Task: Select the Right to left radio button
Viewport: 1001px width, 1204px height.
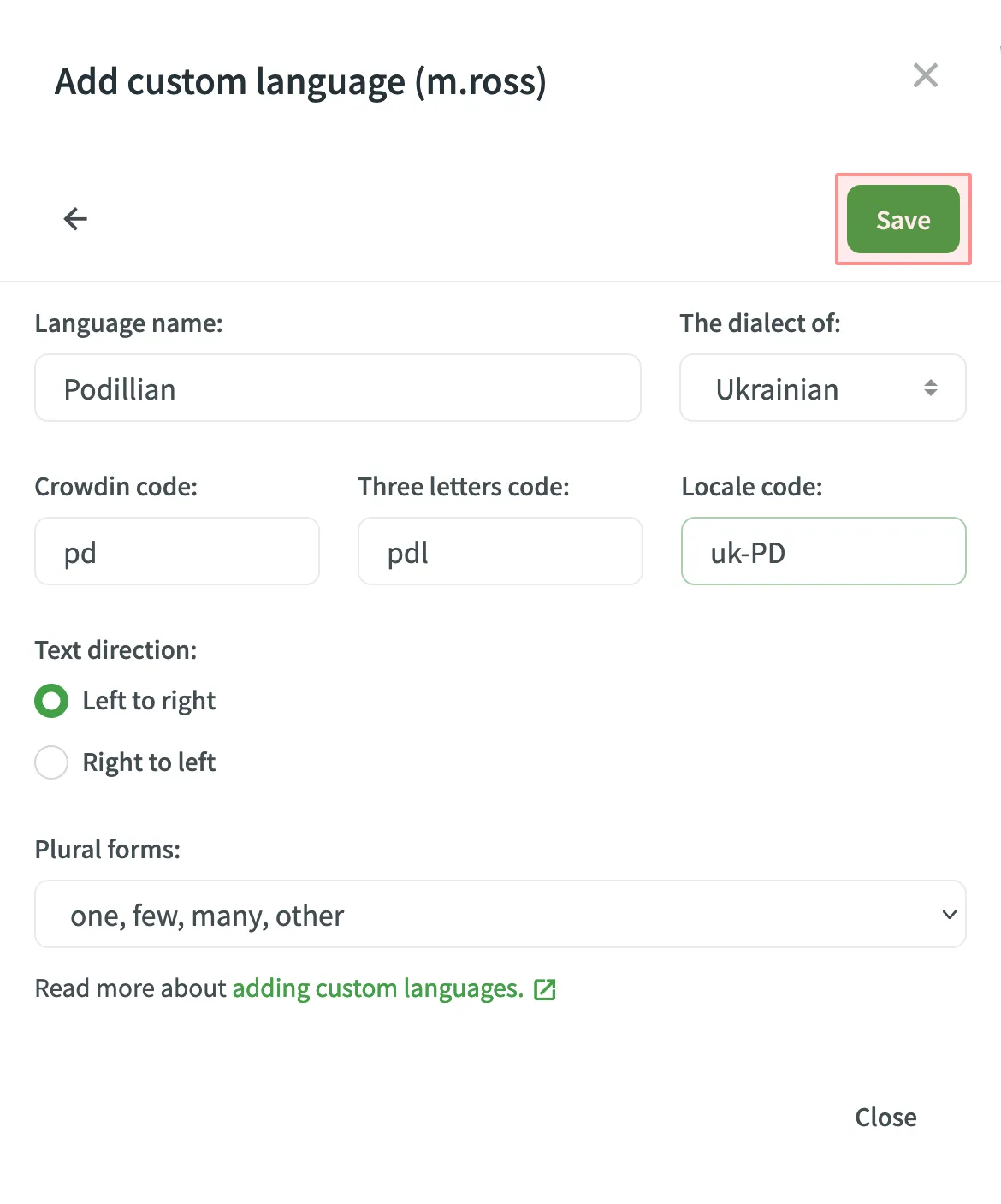Action: click(x=51, y=762)
